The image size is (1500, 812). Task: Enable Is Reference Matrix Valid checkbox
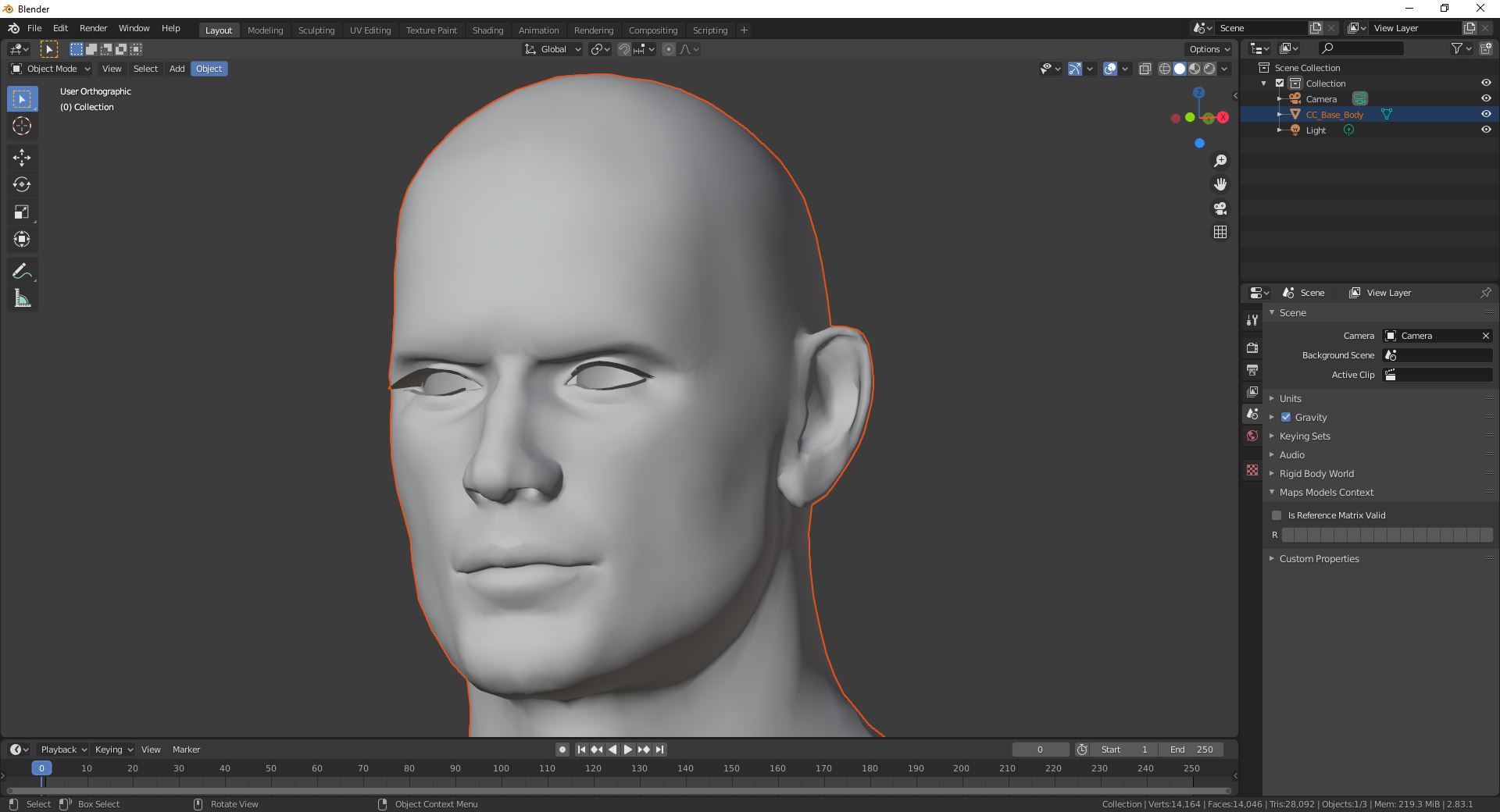point(1277,515)
